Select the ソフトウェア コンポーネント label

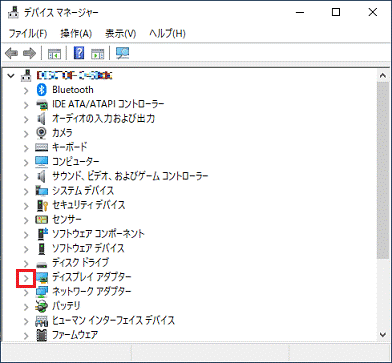(x=98, y=234)
